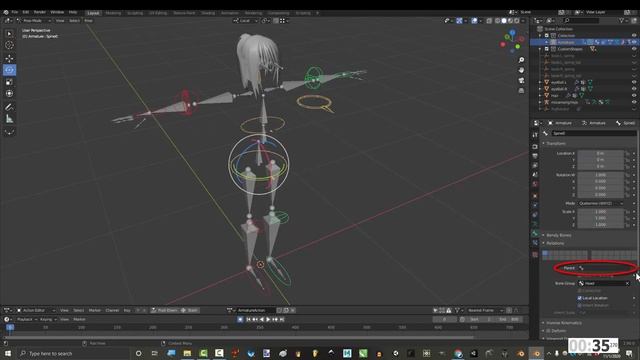Screen dimensions: 640x360
Task: Toggle X-ray display in viewport header
Action: [x=489, y=20]
